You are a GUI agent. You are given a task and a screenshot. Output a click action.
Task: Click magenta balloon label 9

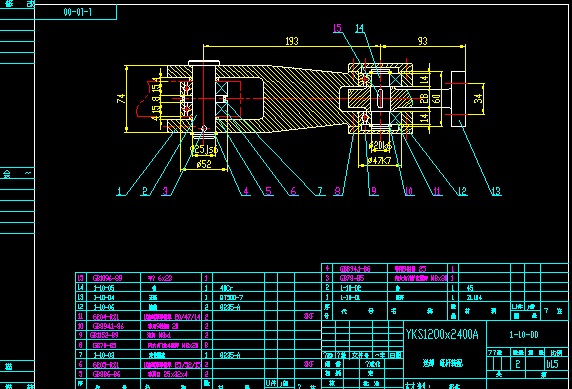tap(373, 191)
